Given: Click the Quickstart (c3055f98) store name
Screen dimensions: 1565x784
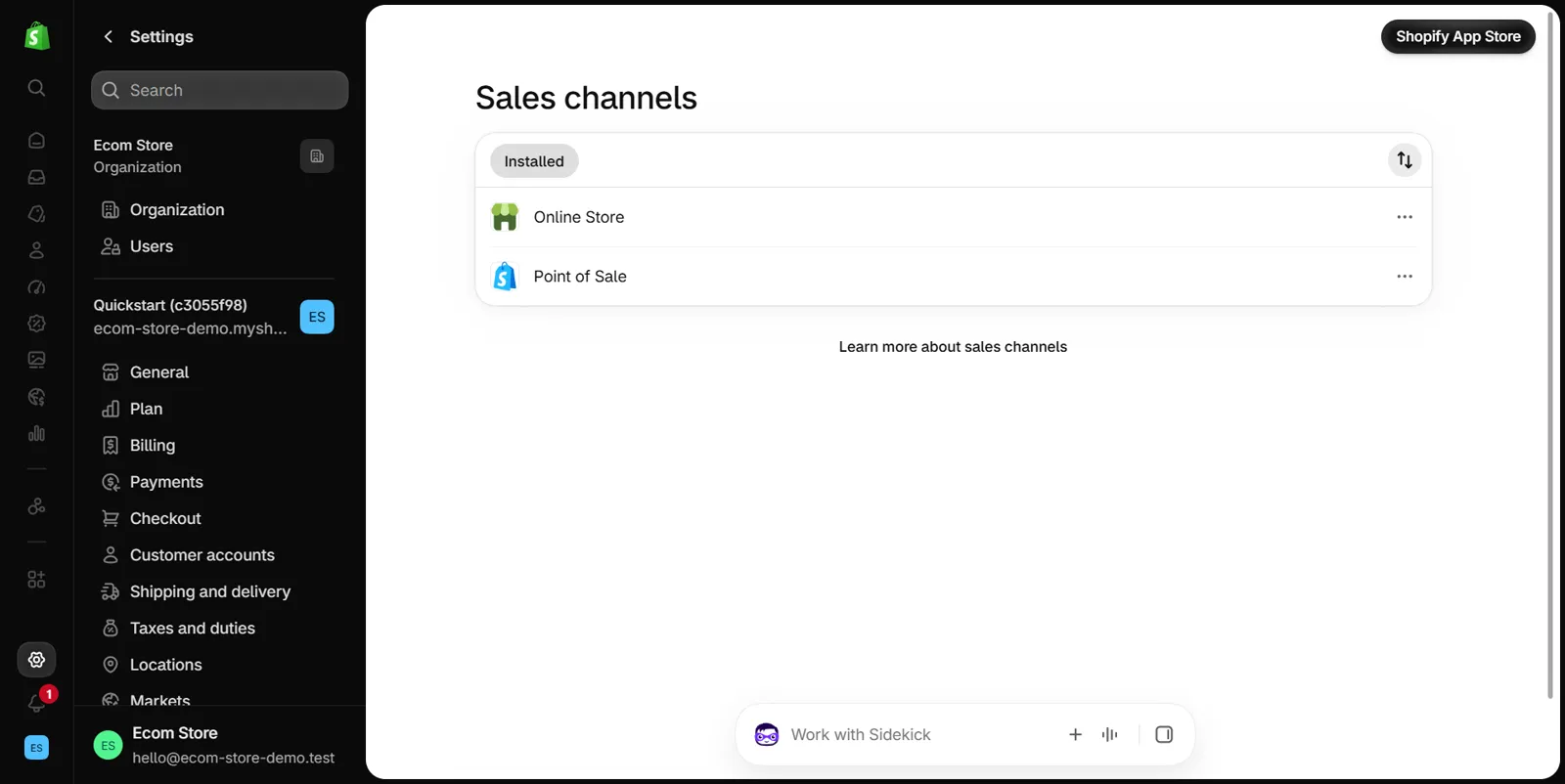Looking at the screenshot, I should click(170, 305).
